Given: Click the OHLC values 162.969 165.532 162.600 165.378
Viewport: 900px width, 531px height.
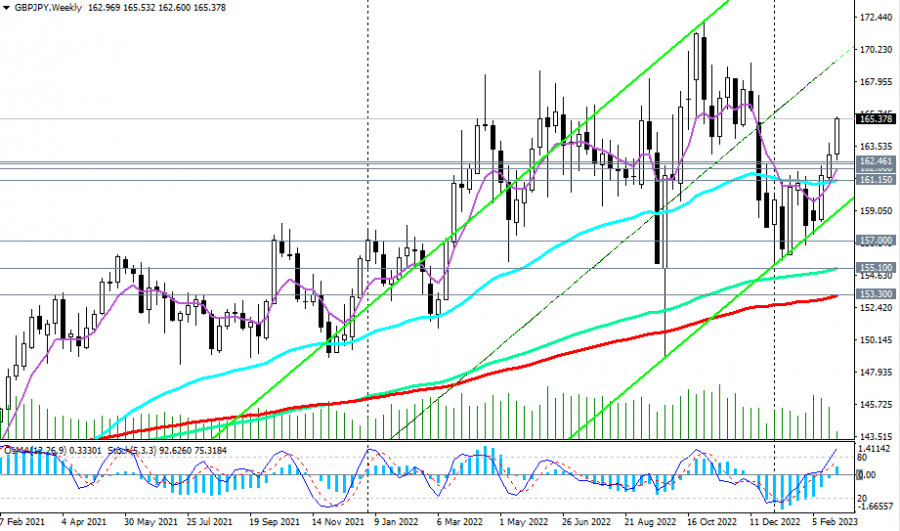Looking at the screenshot, I should (157, 8).
